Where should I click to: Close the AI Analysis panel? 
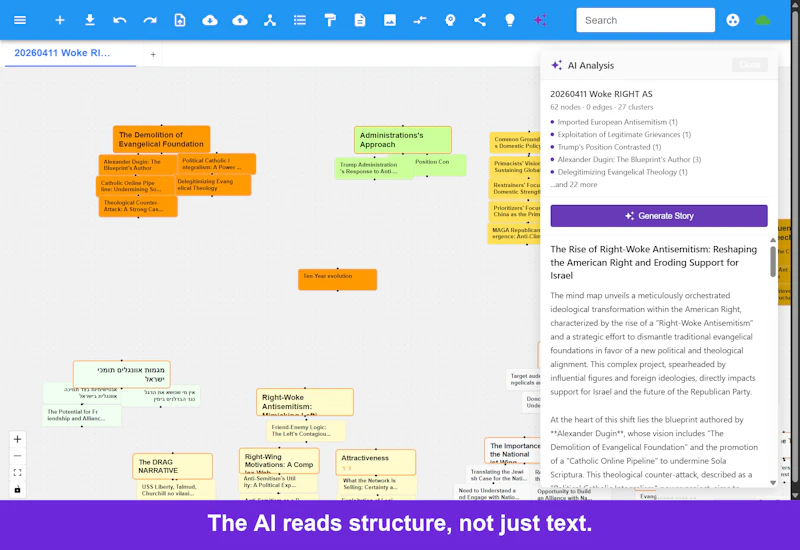pos(749,65)
